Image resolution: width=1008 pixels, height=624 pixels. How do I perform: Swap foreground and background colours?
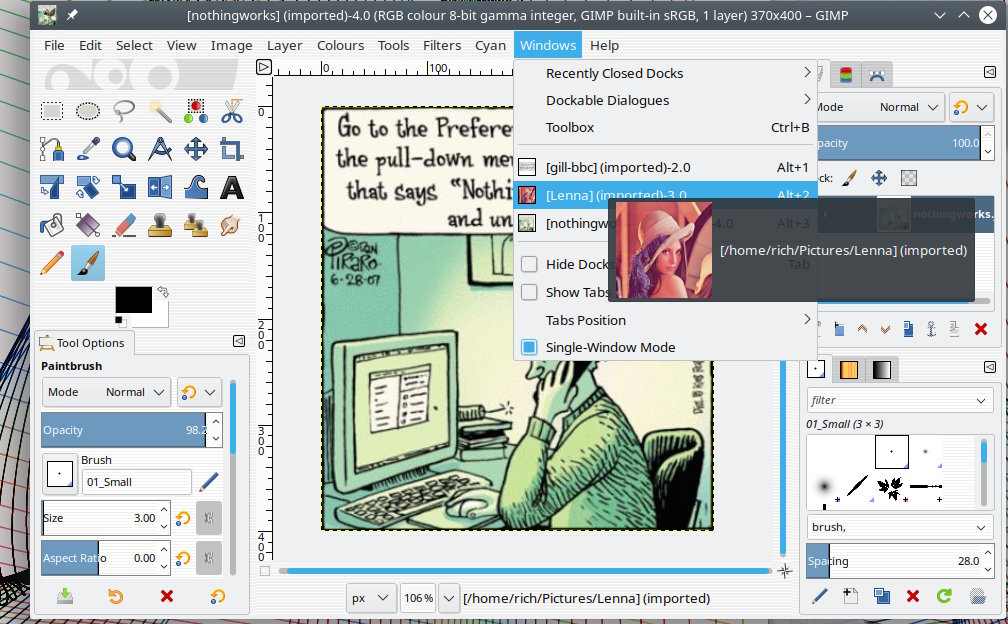[x=163, y=292]
